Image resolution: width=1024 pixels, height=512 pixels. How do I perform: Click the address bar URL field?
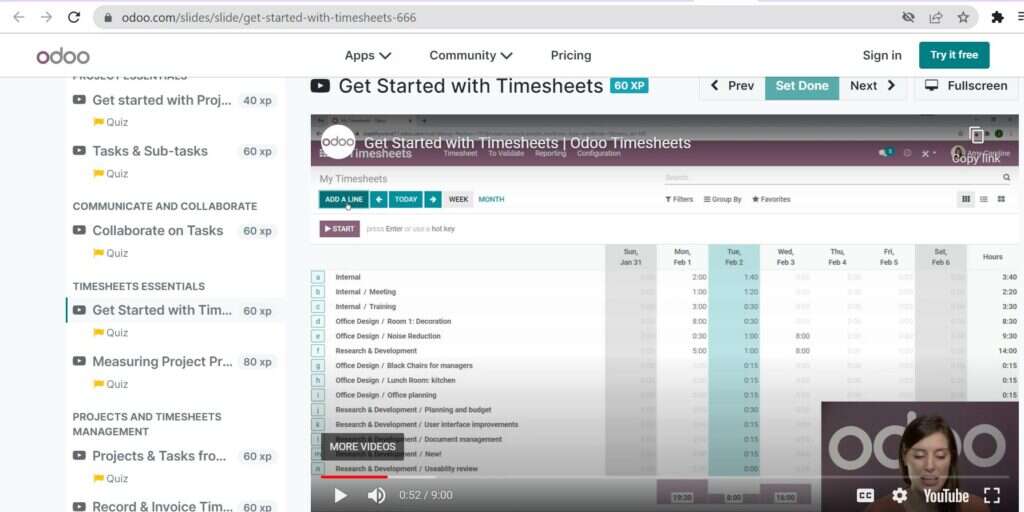[x=496, y=18]
